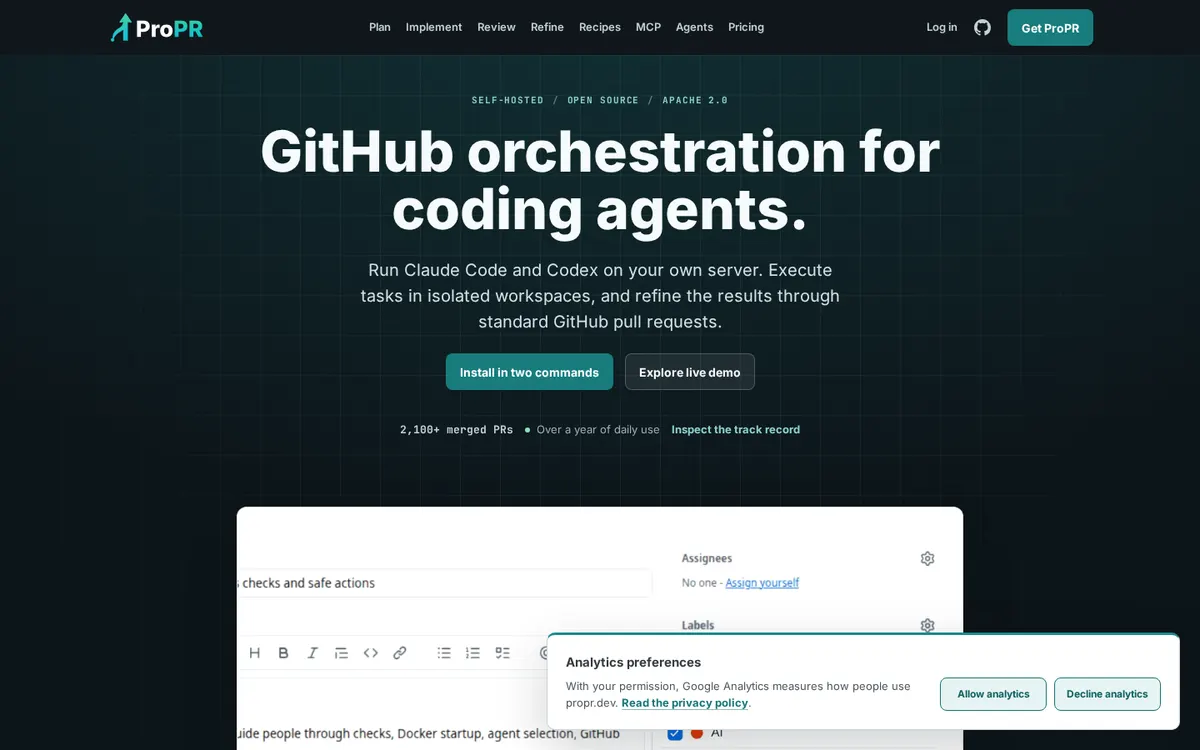
Task: Open the Recipes page
Action: [600, 27]
